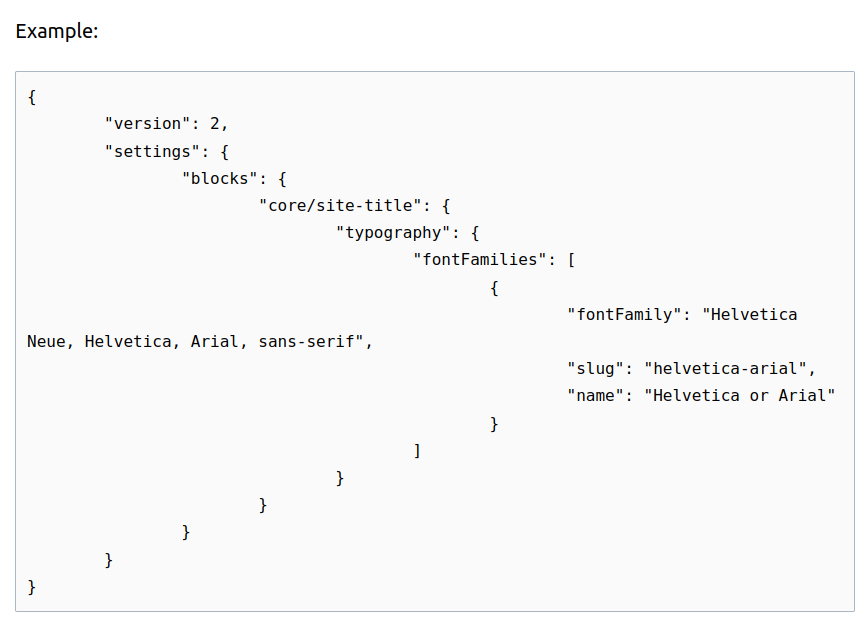Click the "fontFamilies" array key
866x626 pixels.
click(x=480, y=260)
